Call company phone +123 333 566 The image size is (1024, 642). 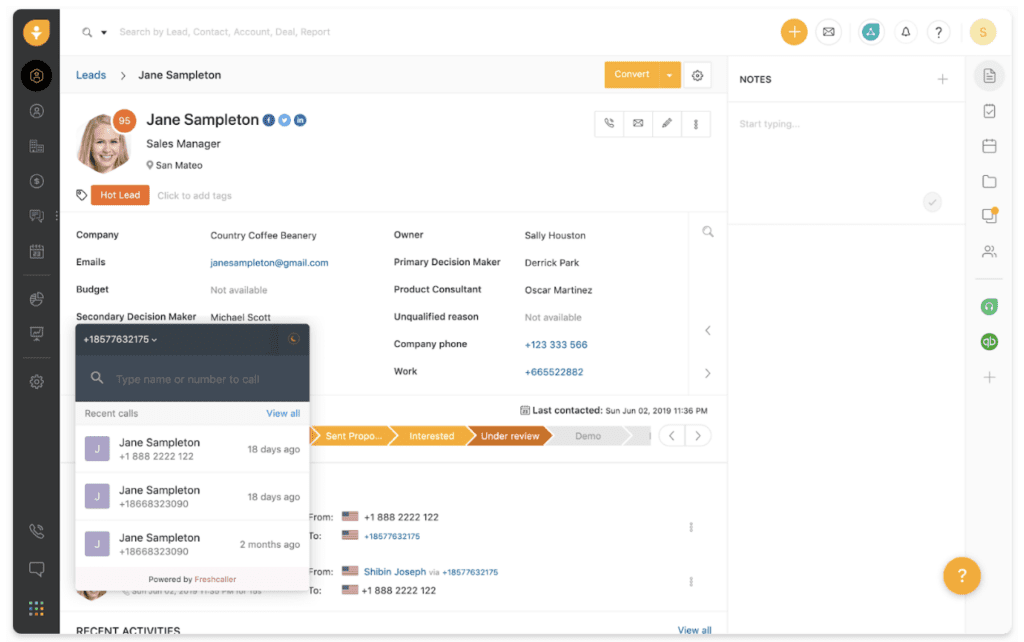(556, 345)
